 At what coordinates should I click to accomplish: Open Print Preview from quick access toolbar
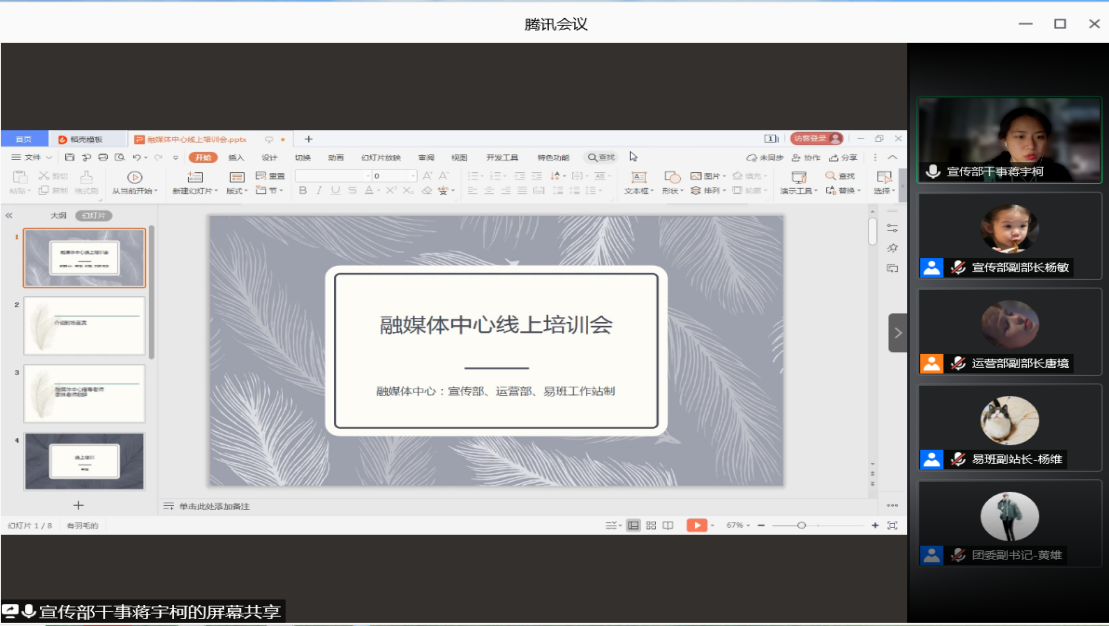(x=120, y=157)
